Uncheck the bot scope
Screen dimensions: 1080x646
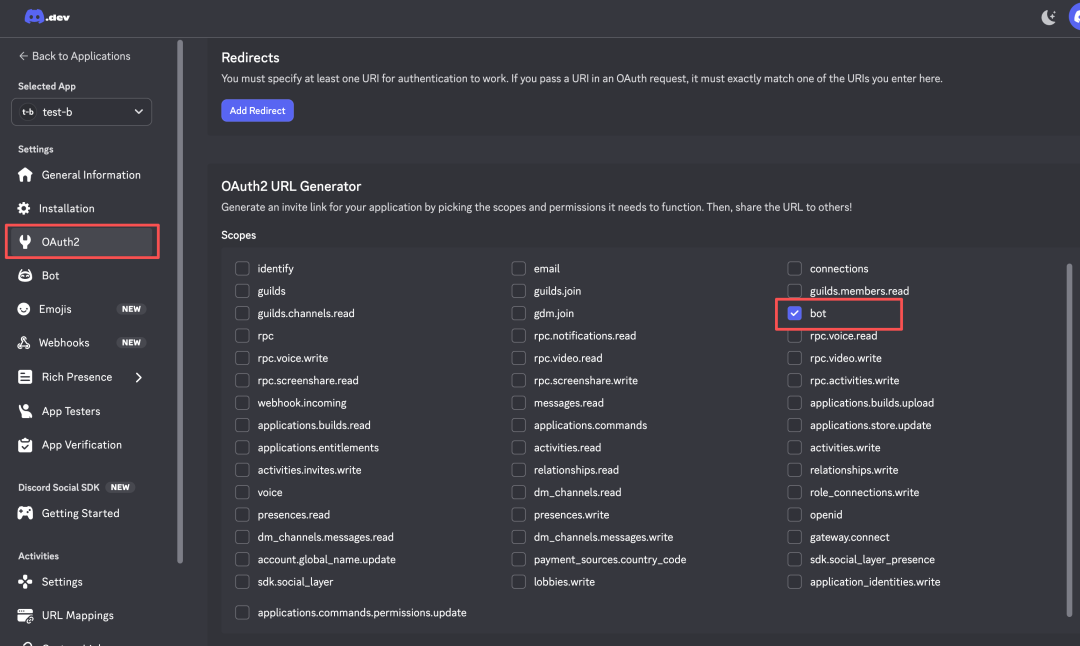(794, 313)
